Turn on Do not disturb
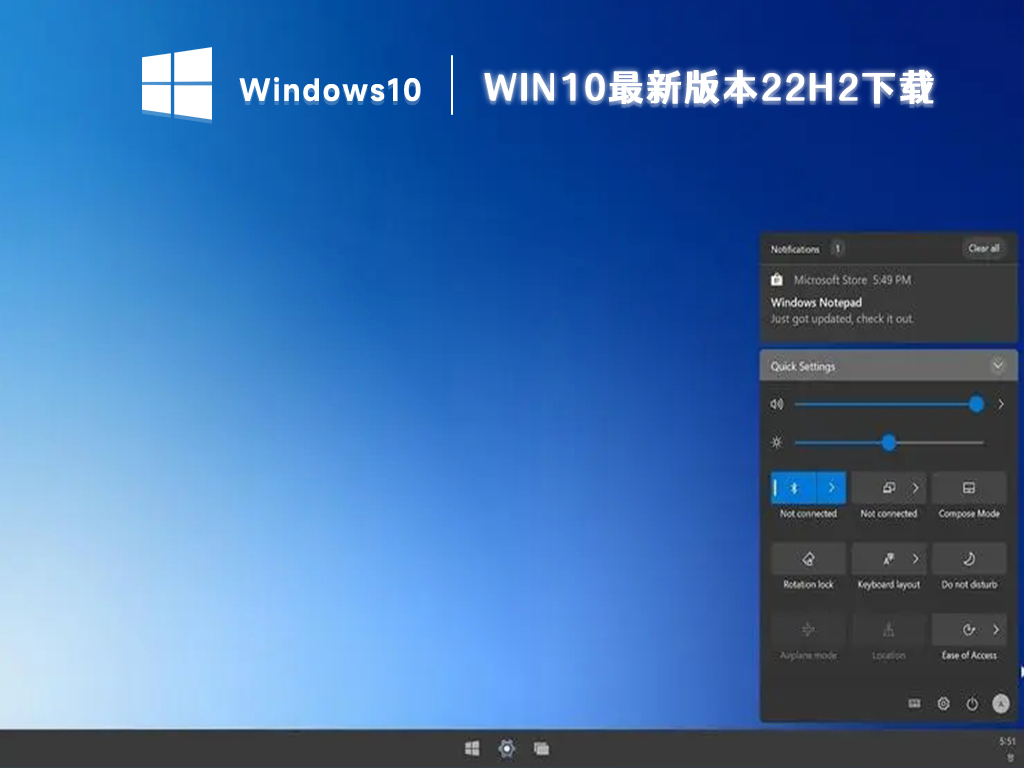The image size is (1024, 768). (968, 559)
